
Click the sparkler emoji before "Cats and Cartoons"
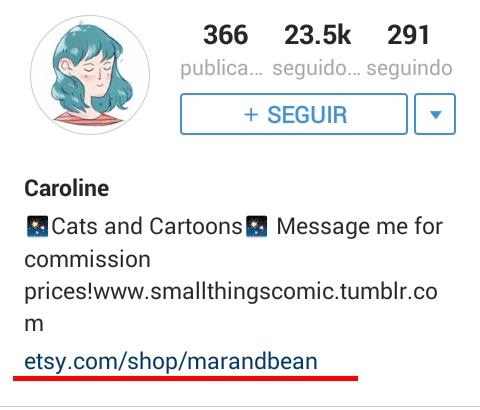pyautogui.click(x=37, y=226)
